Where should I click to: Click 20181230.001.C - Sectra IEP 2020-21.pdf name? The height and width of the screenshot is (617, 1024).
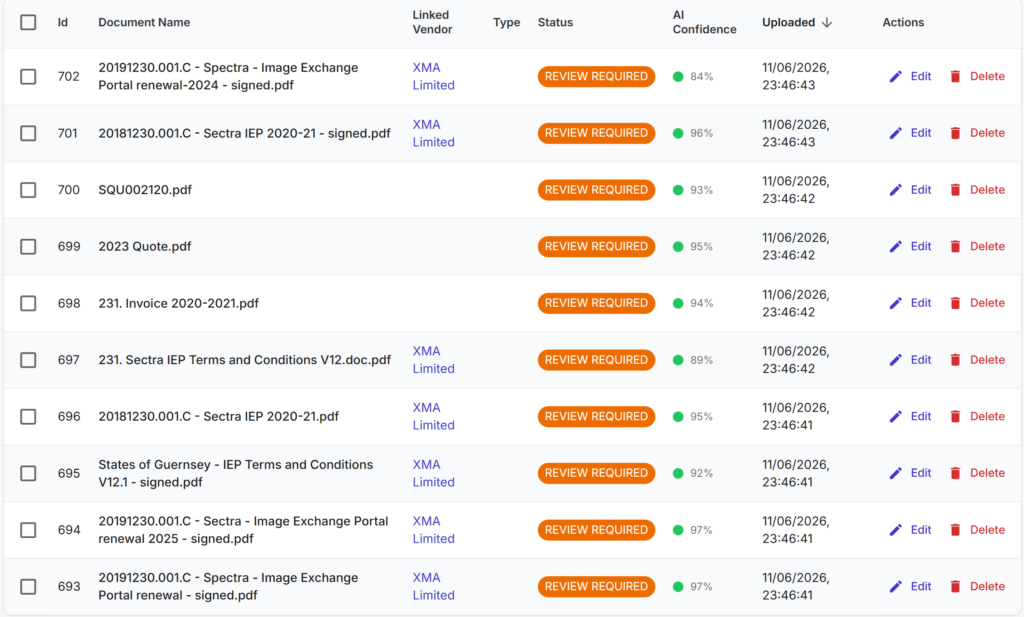218,417
